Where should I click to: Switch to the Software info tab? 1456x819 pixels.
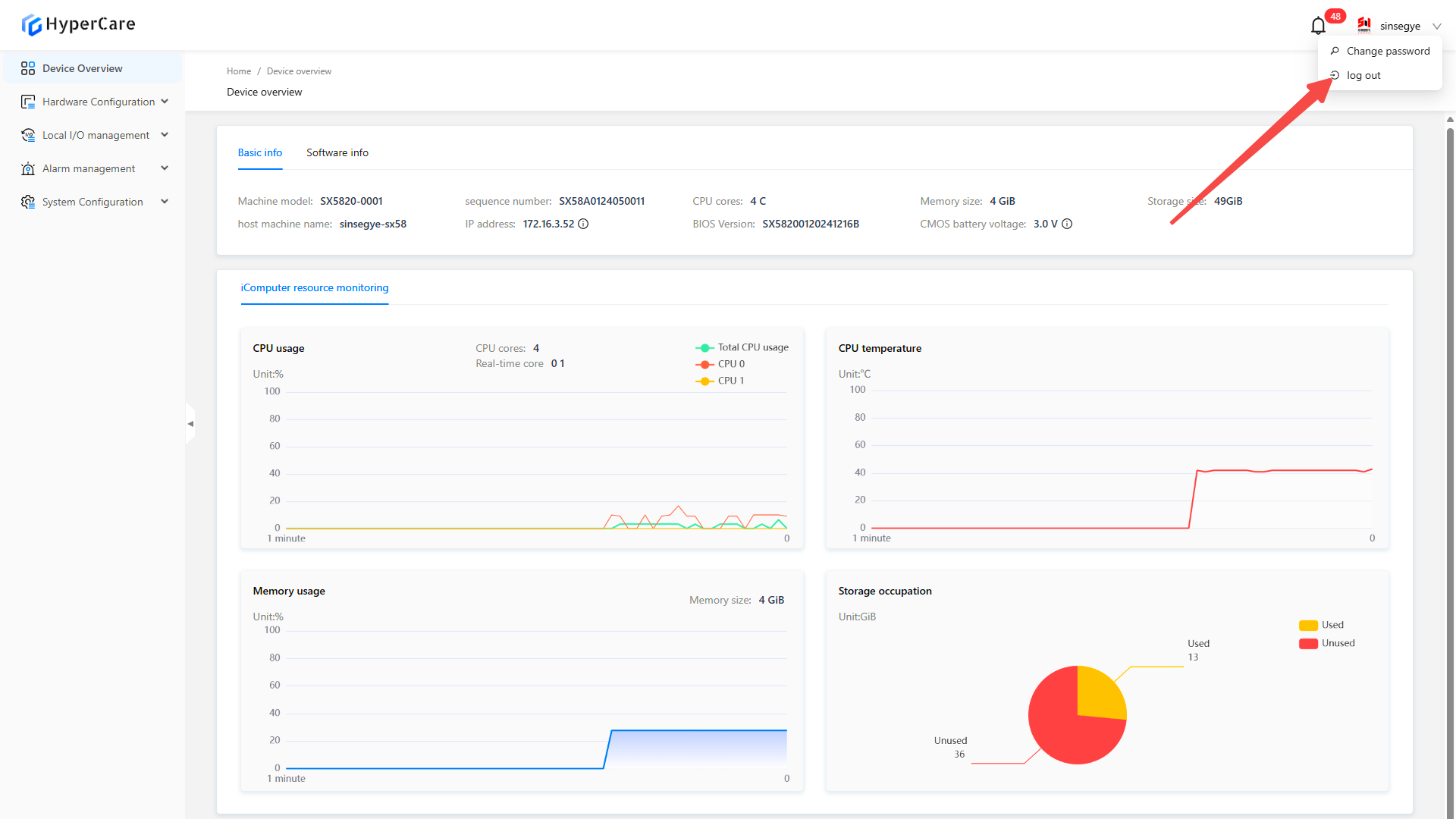[x=337, y=152]
